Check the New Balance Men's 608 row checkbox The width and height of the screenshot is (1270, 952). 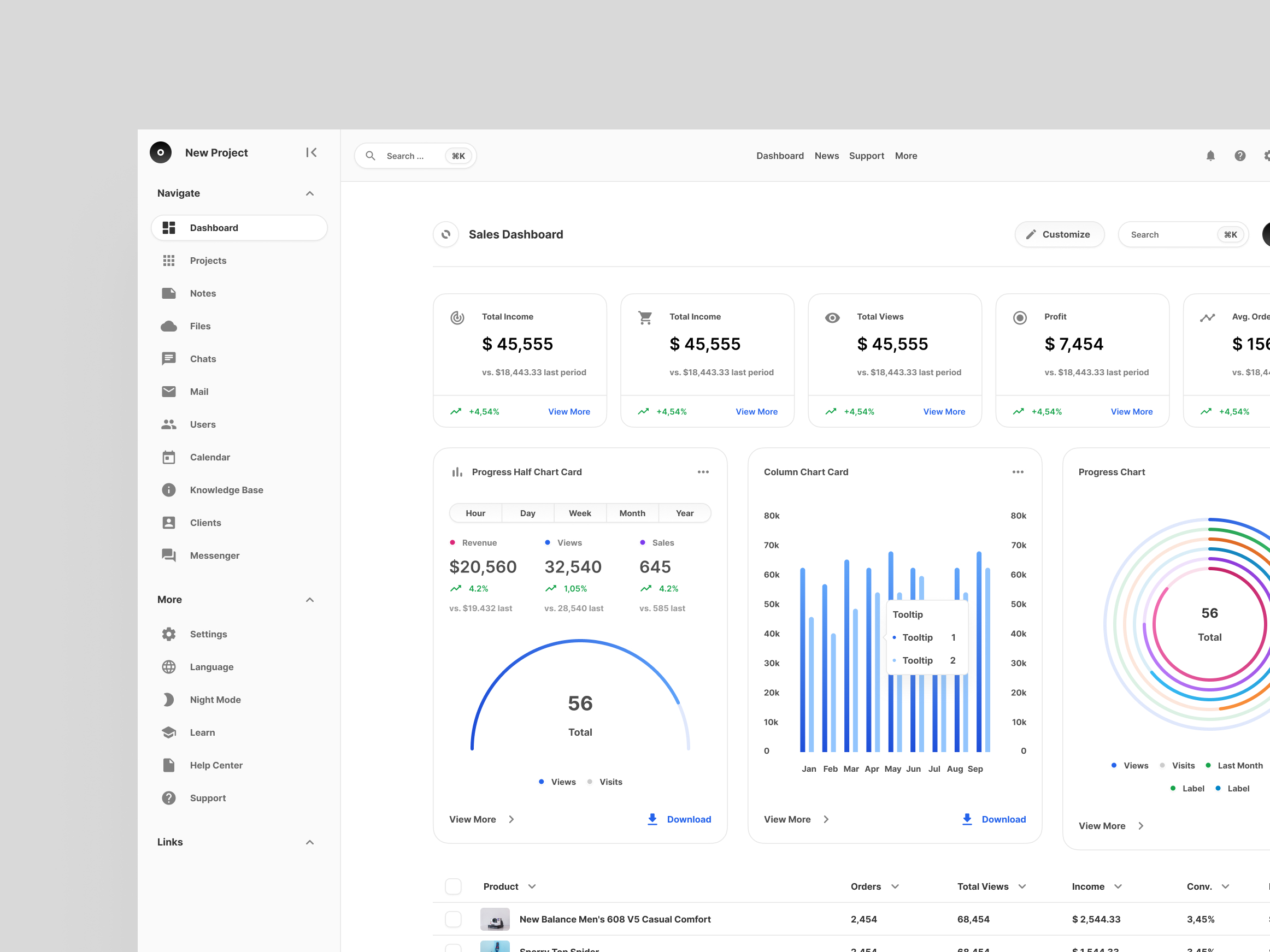[453, 919]
